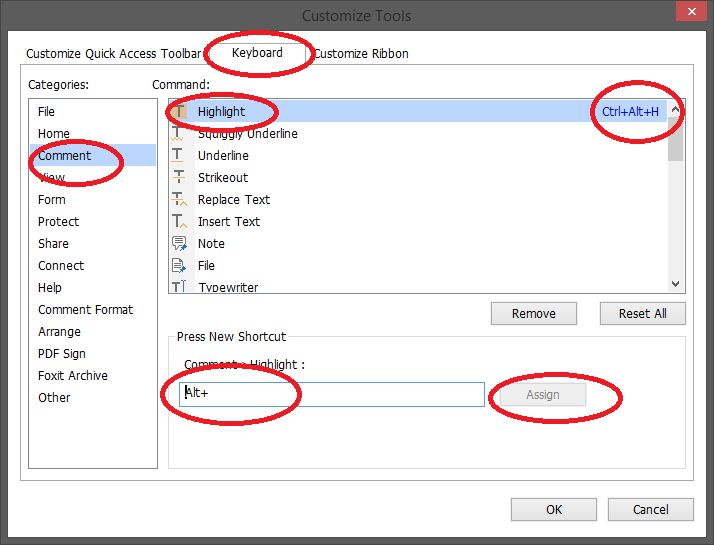The width and height of the screenshot is (714, 545).
Task: Select the Strikeout command
Action: (x=418, y=177)
